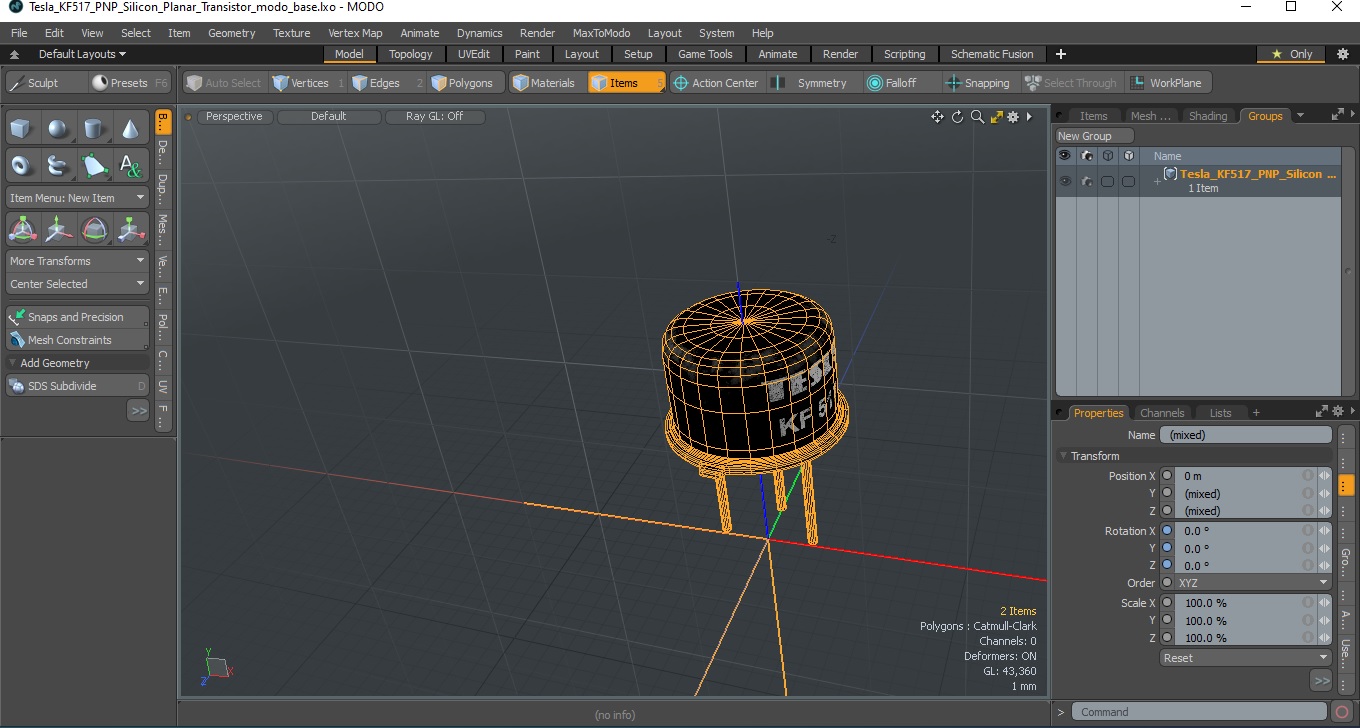This screenshot has width=1360, height=728.
Task: Click the viewport zoom magnifier icon
Action: (977, 117)
